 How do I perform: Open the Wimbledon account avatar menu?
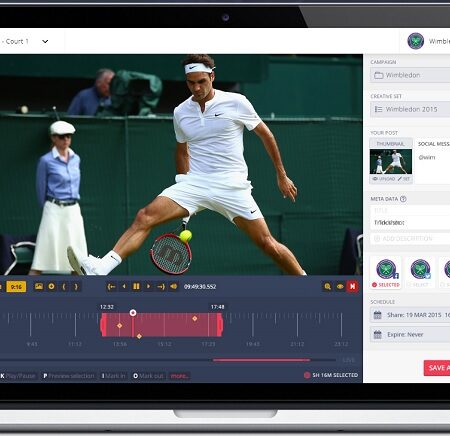click(x=415, y=41)
